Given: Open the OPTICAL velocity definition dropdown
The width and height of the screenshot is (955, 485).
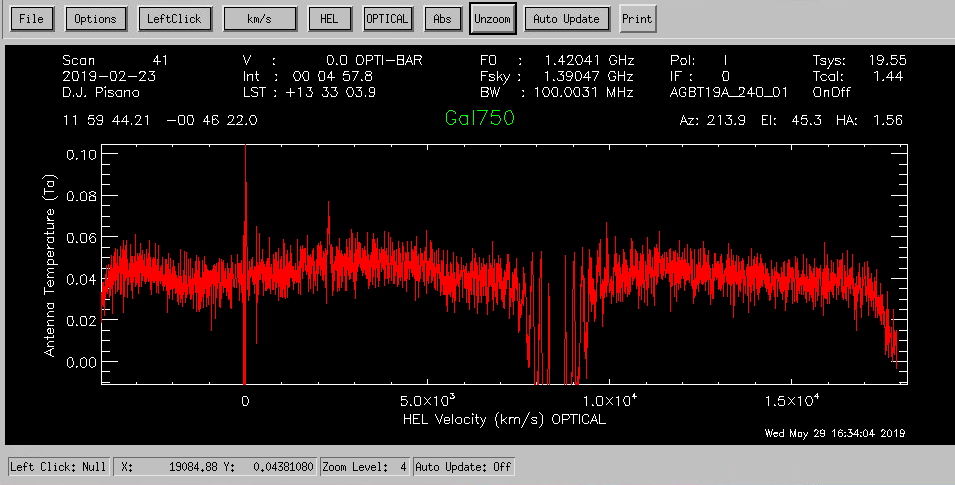Looking at the screenshot, I should pos(388,19).
